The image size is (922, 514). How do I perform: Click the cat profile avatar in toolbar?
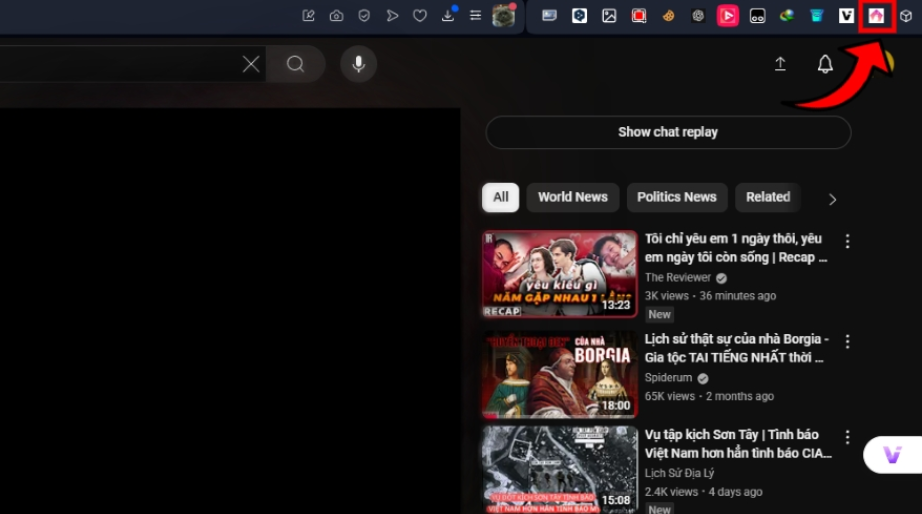tap(503, 16)
